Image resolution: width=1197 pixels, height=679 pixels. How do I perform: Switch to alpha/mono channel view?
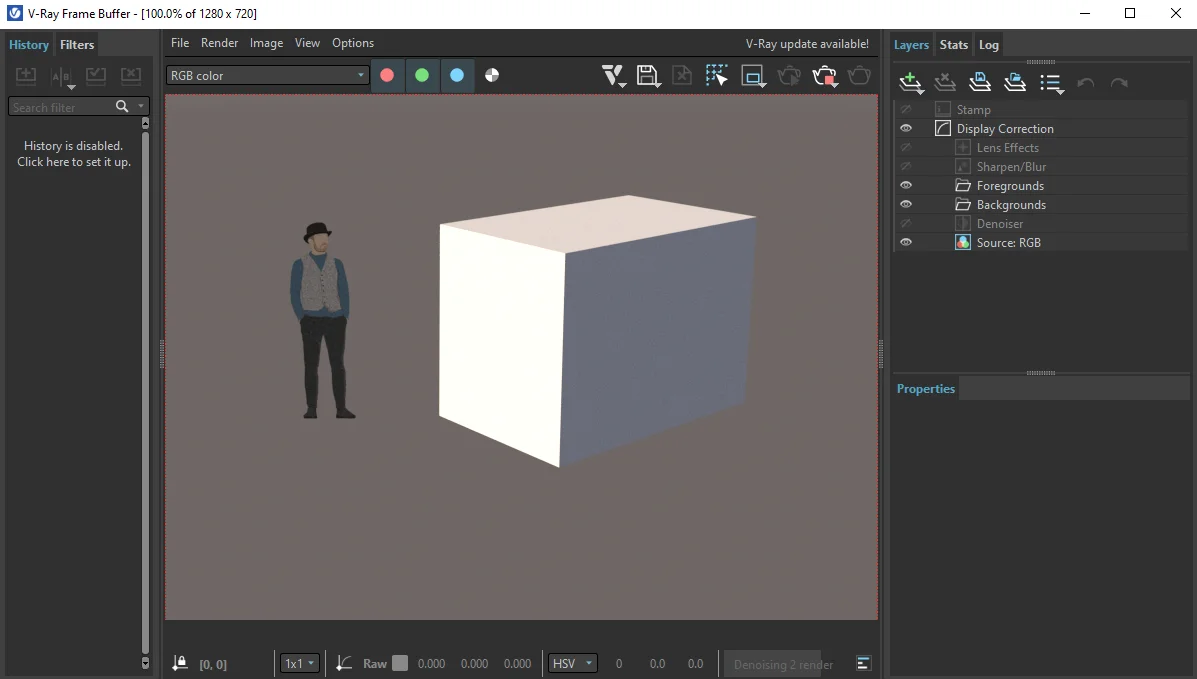(492, 75)
